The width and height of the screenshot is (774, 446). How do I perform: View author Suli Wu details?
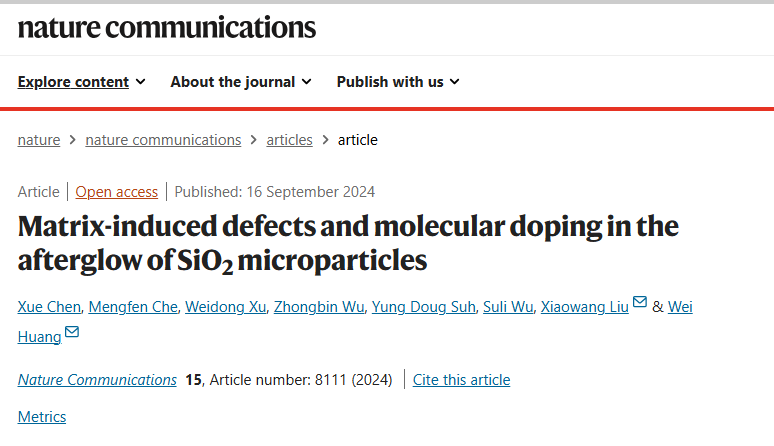[x=508, y=307]
